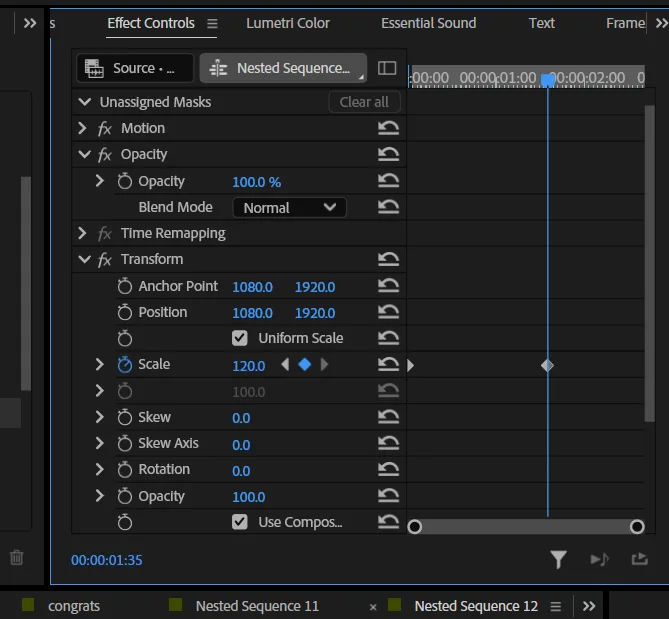Viewport: 669px width, 619px height.
Task: Reset the Transform Opacity 100.0 parameter
Action: (388, 496)
